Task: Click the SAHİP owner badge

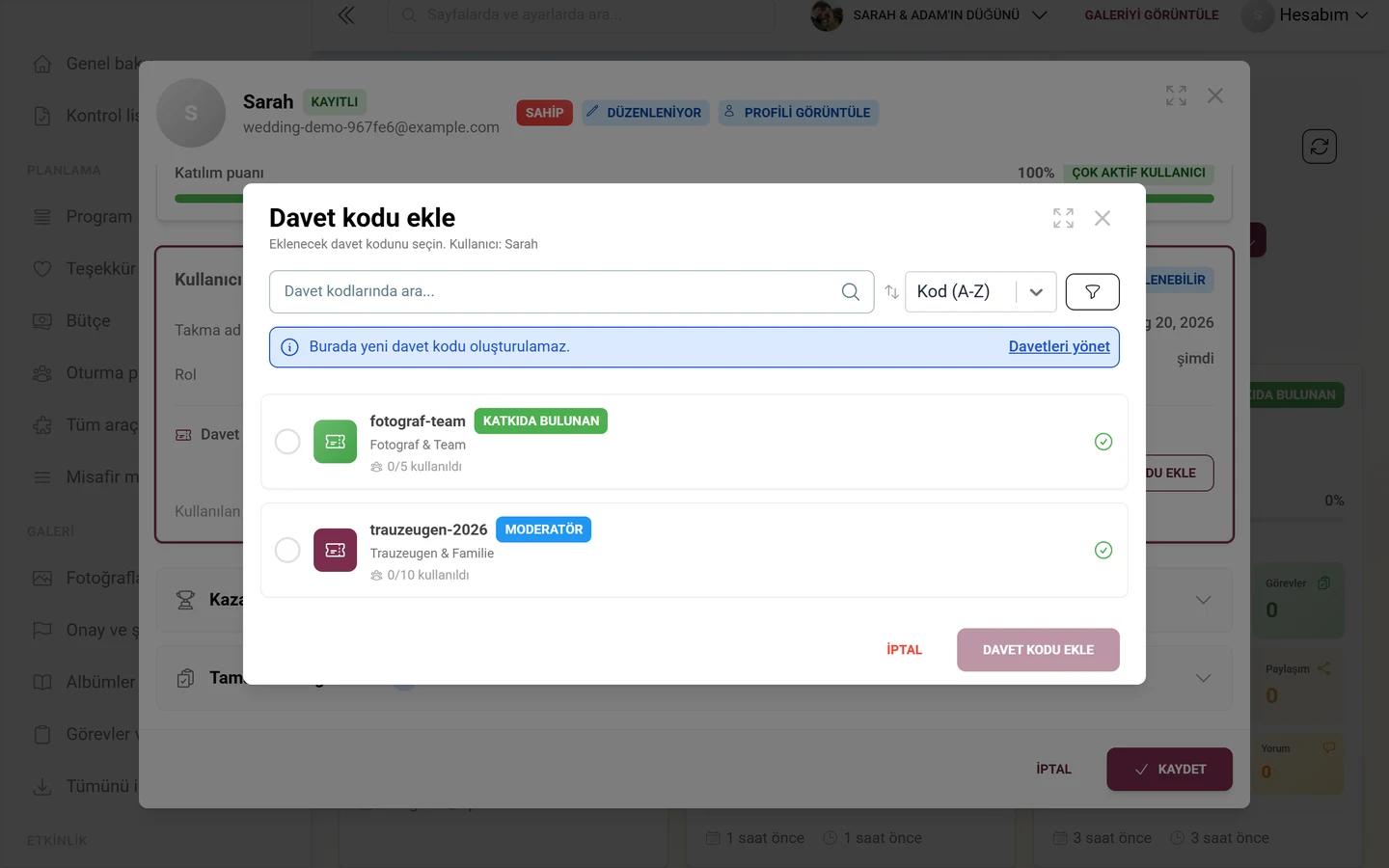Action: (x=545, y=113)
